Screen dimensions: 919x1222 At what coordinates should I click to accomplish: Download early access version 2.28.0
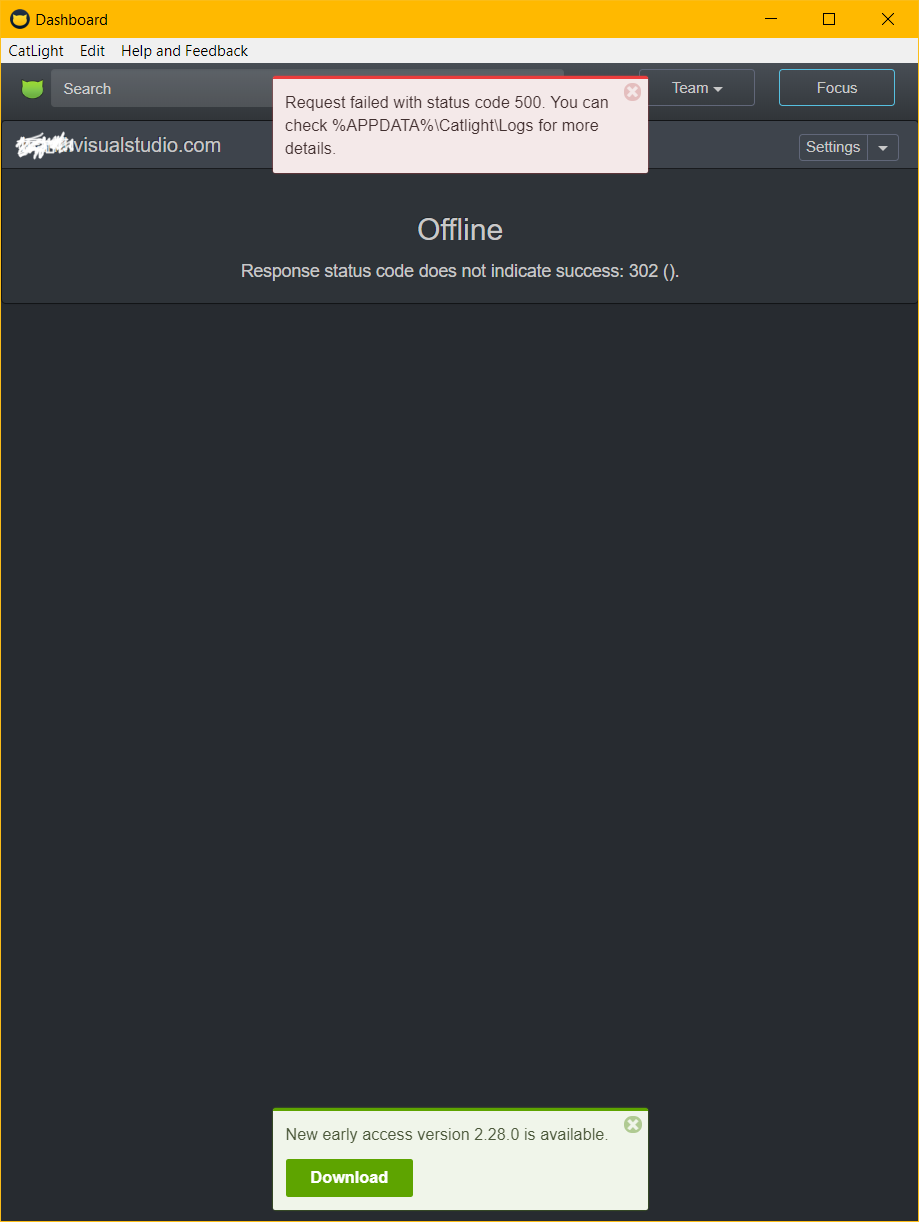point(349,1178)
